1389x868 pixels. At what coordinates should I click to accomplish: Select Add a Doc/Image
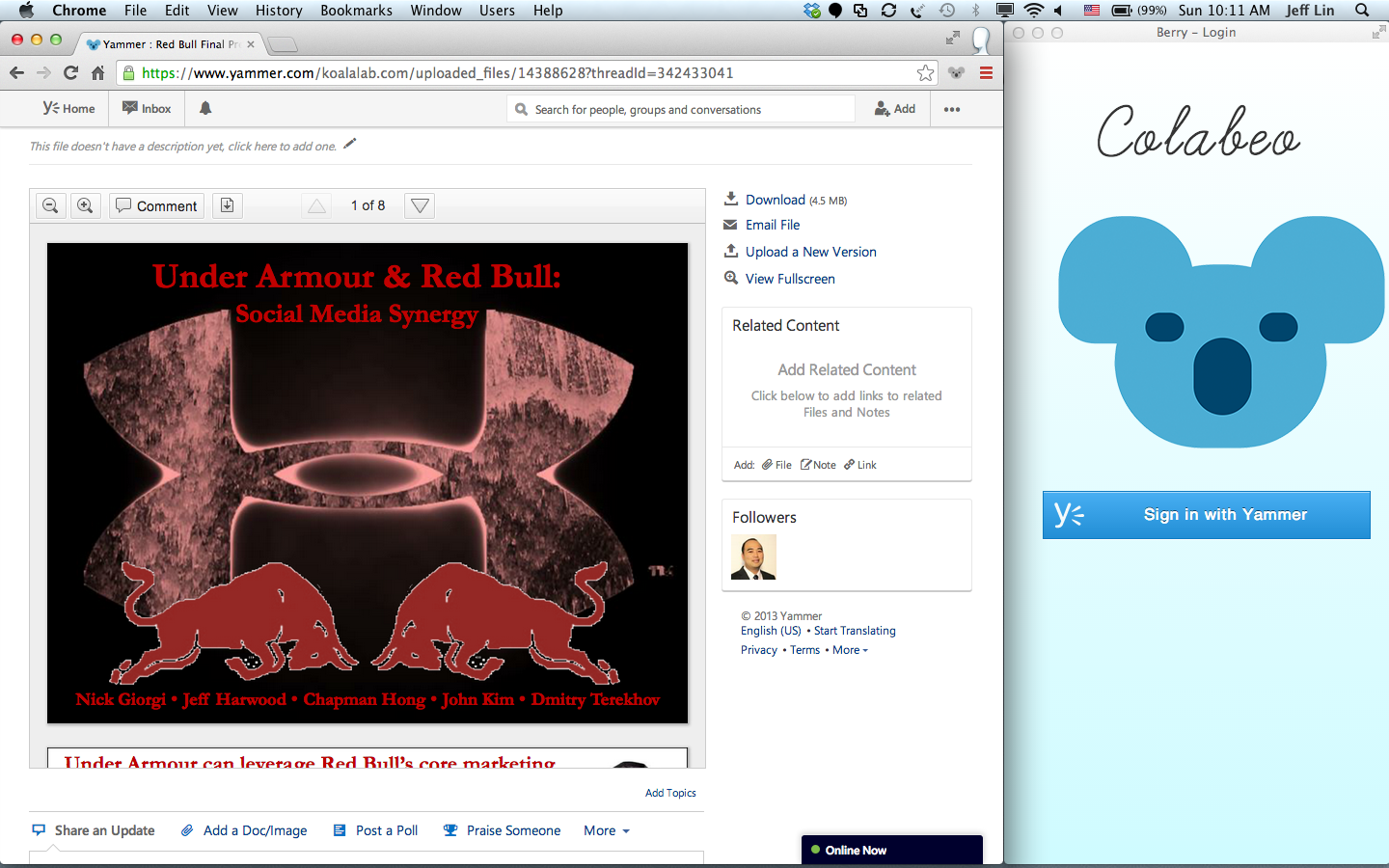[x=244, y=830]
